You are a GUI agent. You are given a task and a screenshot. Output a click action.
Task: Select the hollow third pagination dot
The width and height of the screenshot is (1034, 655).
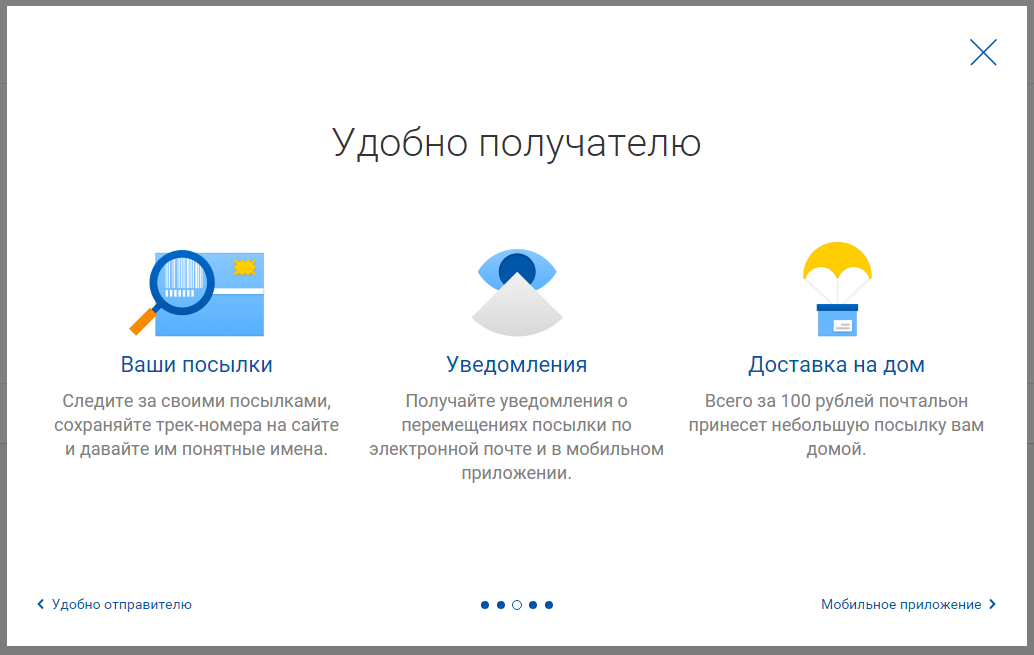pyautogui.click(x=517, y=605)
